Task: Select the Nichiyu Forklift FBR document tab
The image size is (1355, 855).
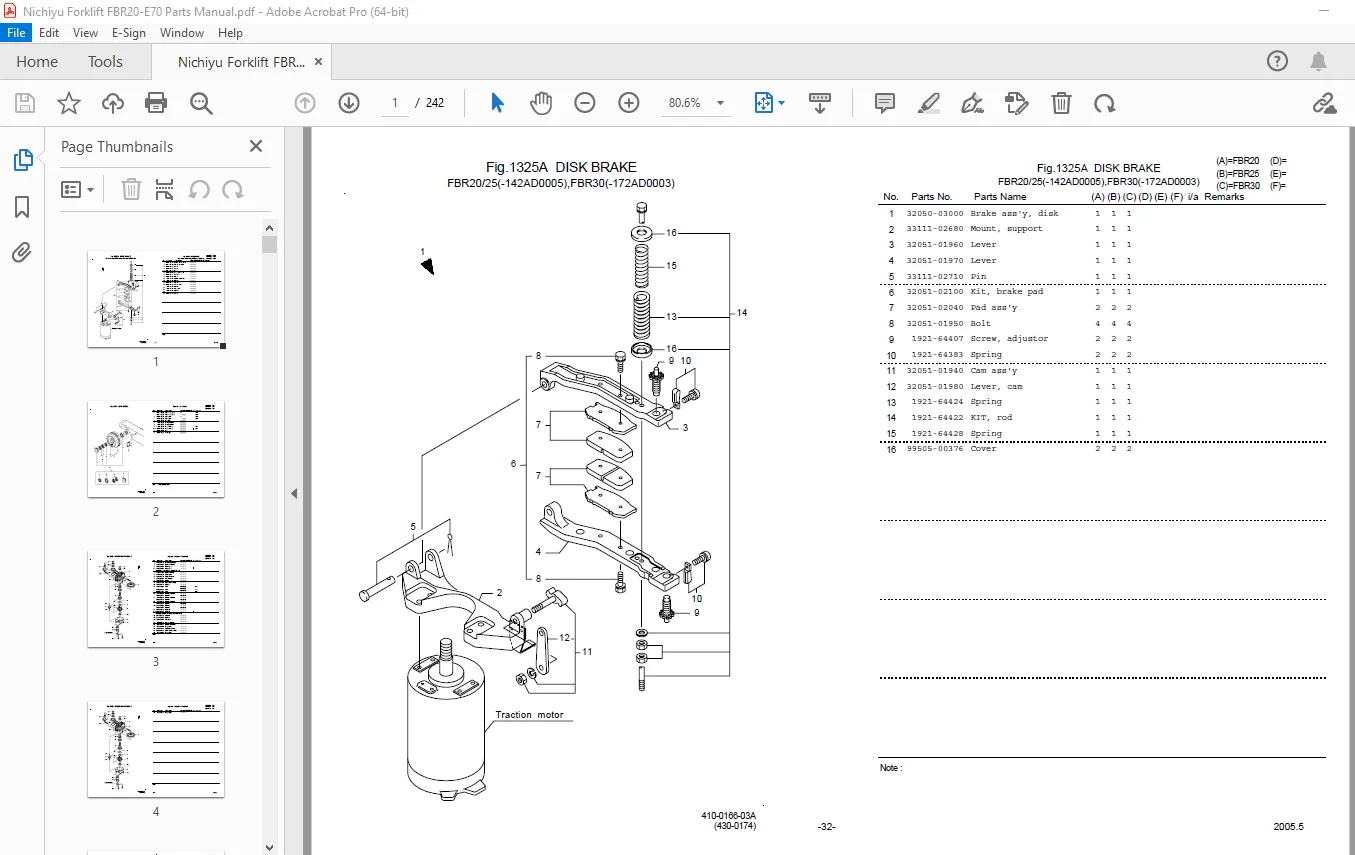Action: pos(241,62)
